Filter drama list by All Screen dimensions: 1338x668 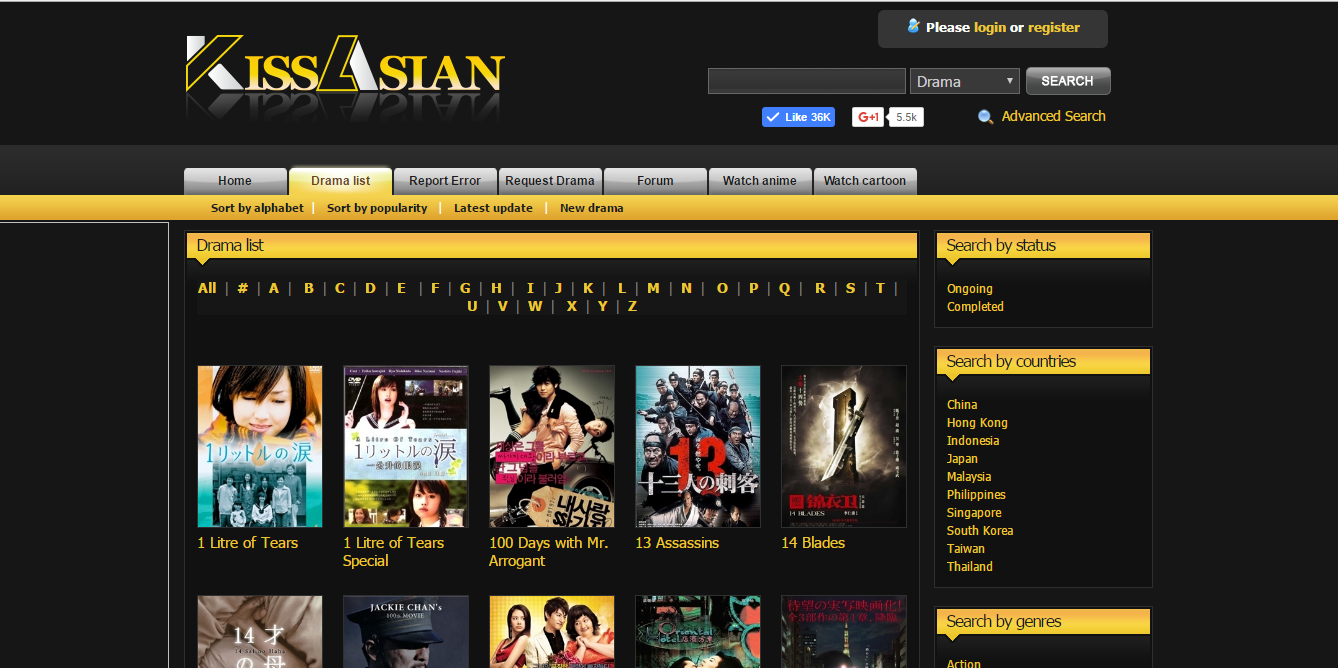(207, 288)
